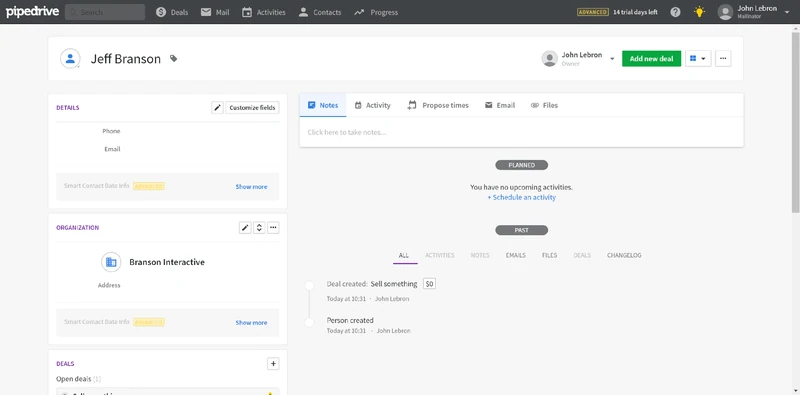The height and width of the screenshot is (395, 800).
Task: Switch to the Activity tab
Action: click(372, 105)
